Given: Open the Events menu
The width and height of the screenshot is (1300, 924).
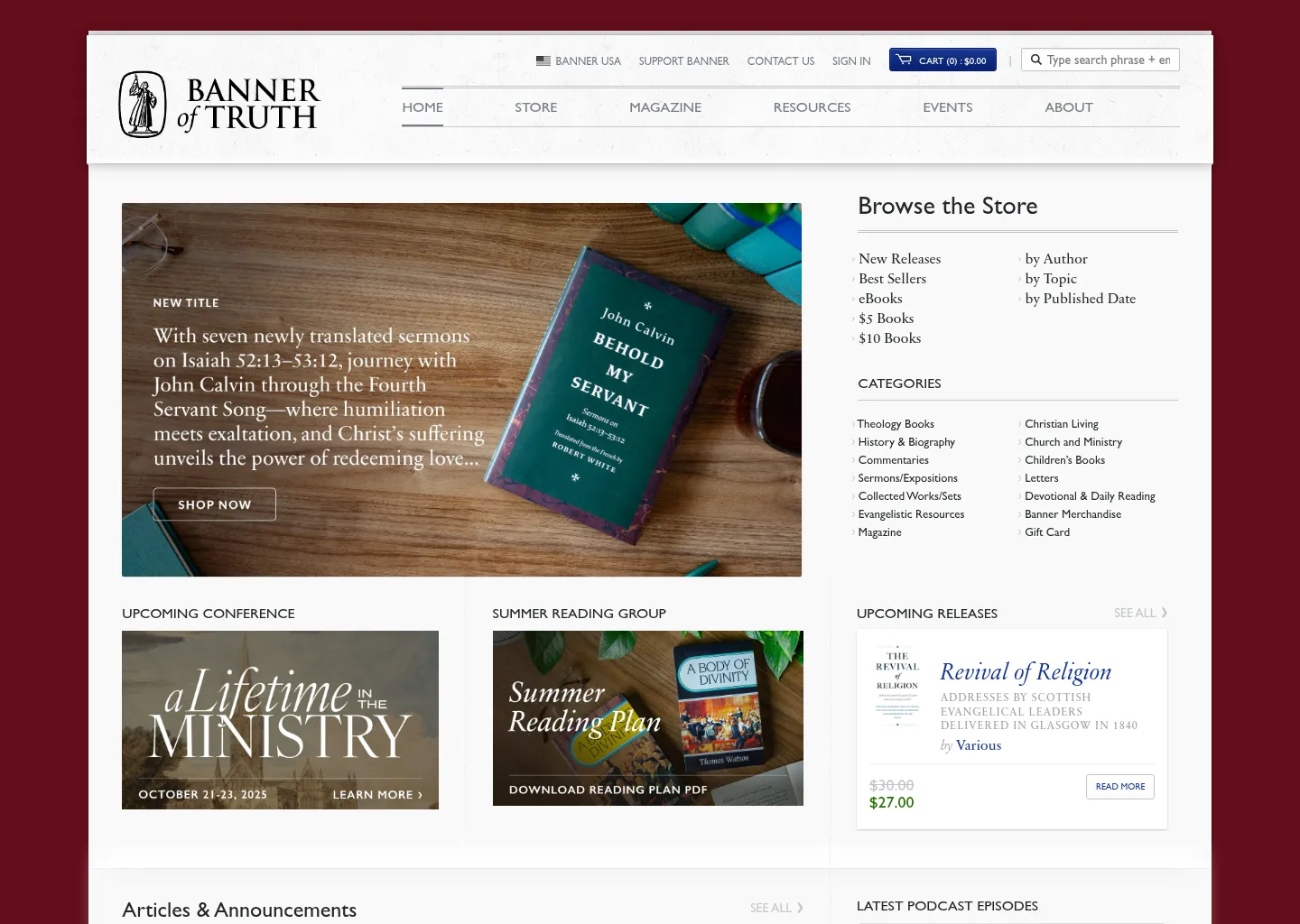Looking at the screenshot, I should [948, 106].
